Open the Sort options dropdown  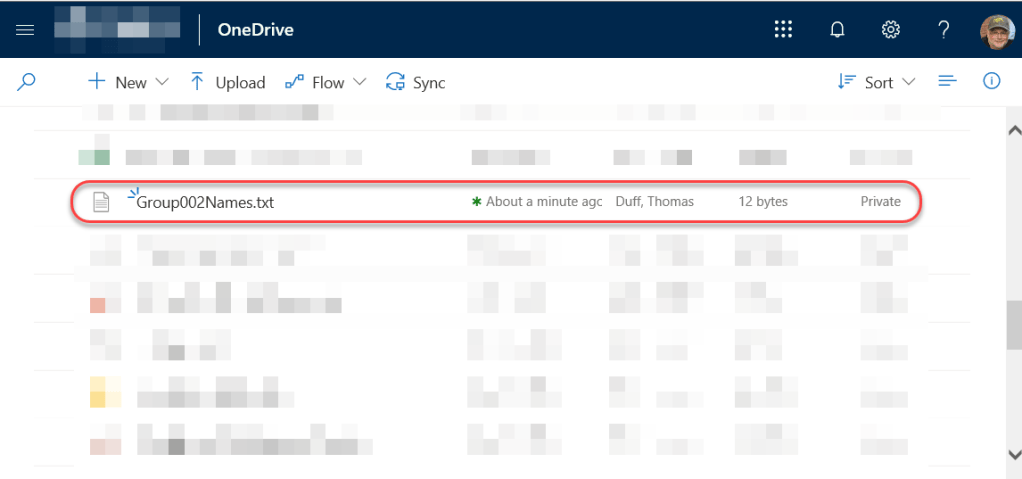pos(876,82)
